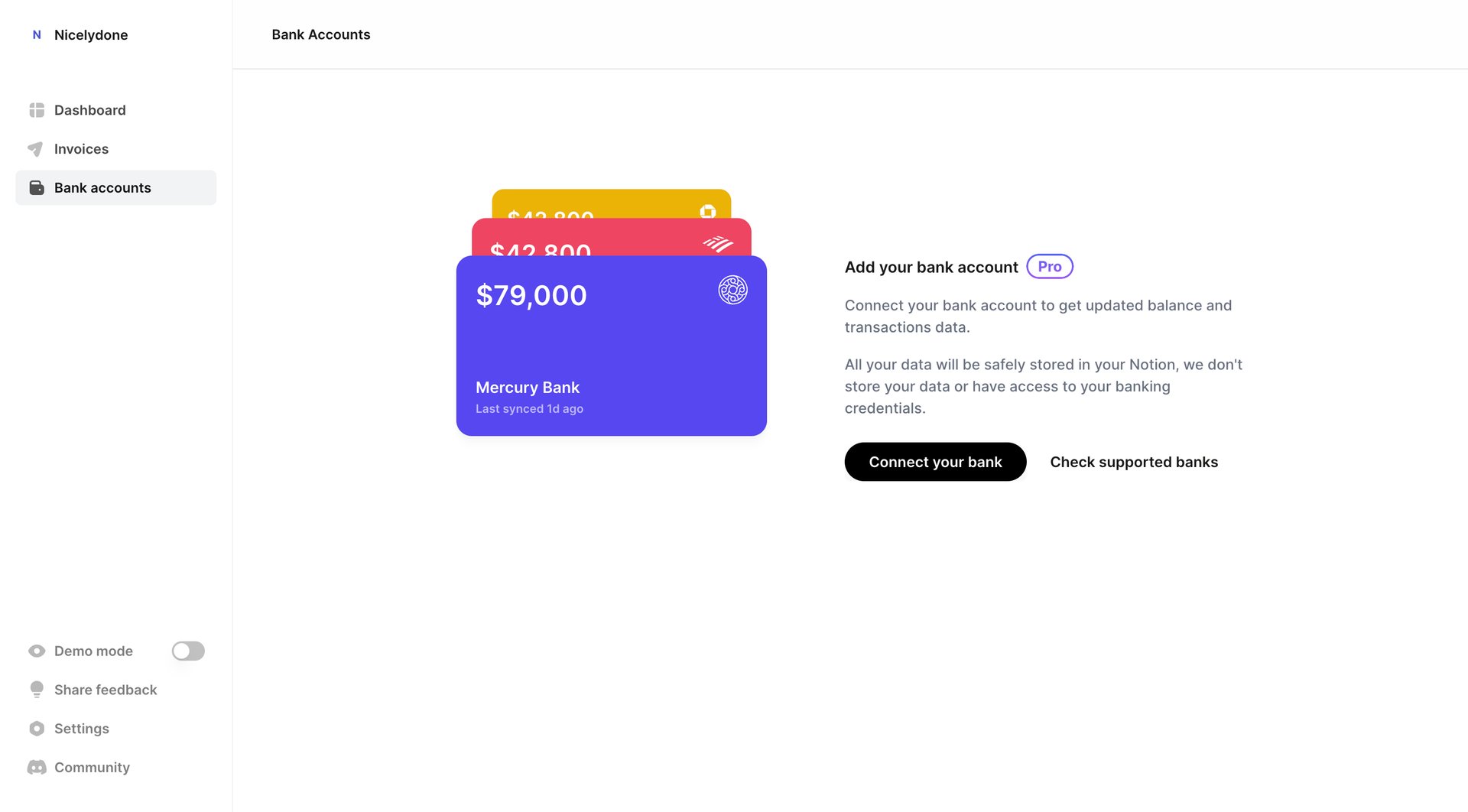Select Dashboard in the sidebar menu
The height and width of the screenshot is (812, 1468).
pyautogui.click(x=89, y=110)
